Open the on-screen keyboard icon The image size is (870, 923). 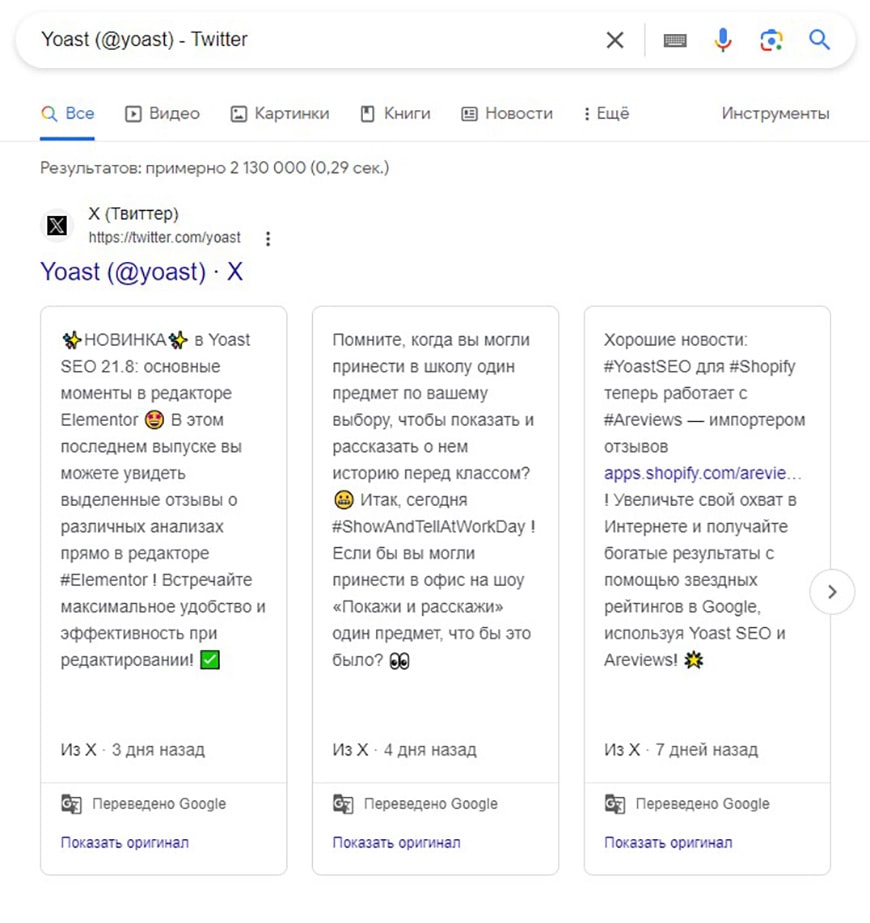pos(675,40)
